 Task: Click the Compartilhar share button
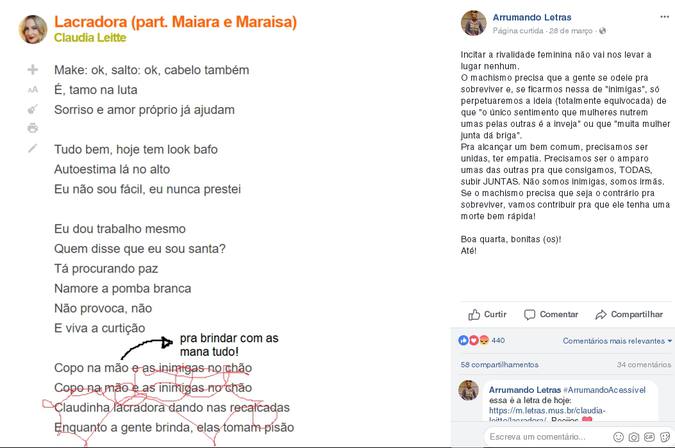coord(629,315)
